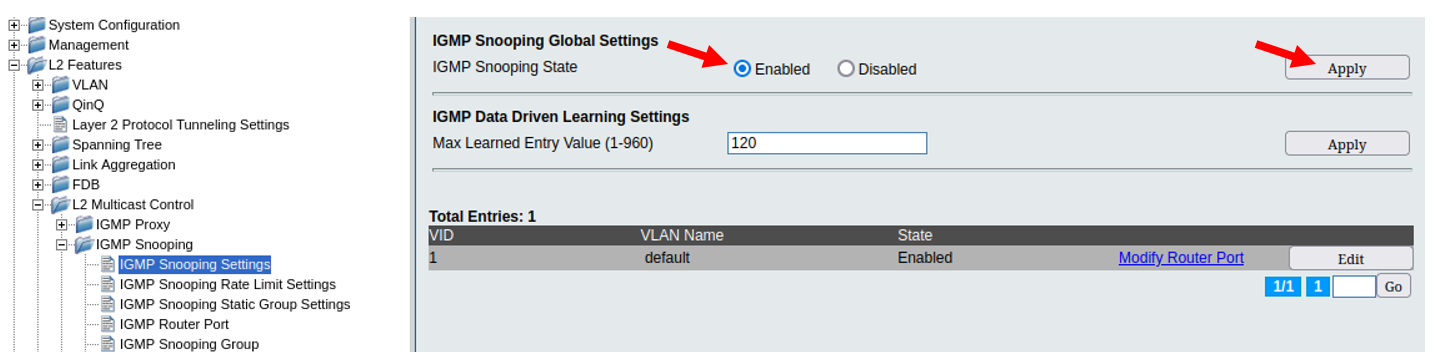Apply the IGMP Snooping global settings
The height and width of the screenshot is (363, 1433).
(x=1347, y=68)
